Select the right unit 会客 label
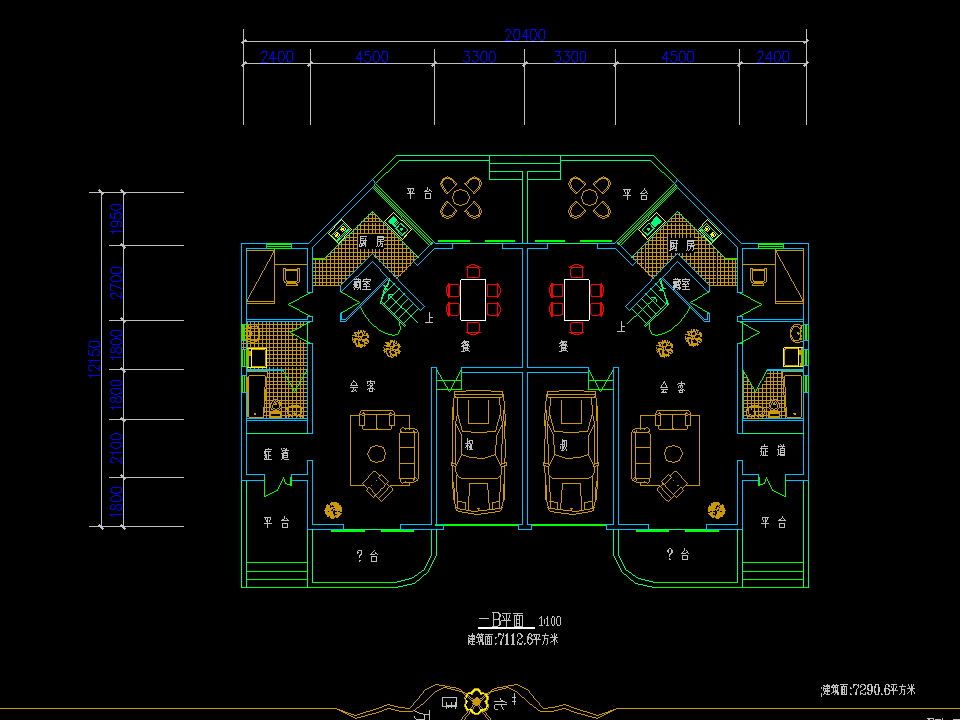960x720 pixels. (672, 388)
